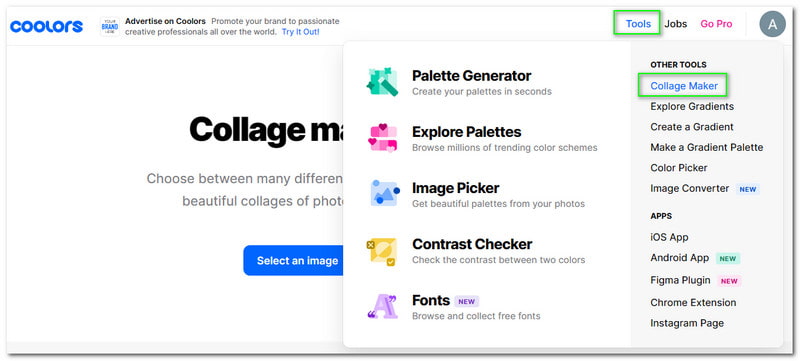Open the Tools menu
This screenshot has height=361, width=800.
click(x=638, y=24)
